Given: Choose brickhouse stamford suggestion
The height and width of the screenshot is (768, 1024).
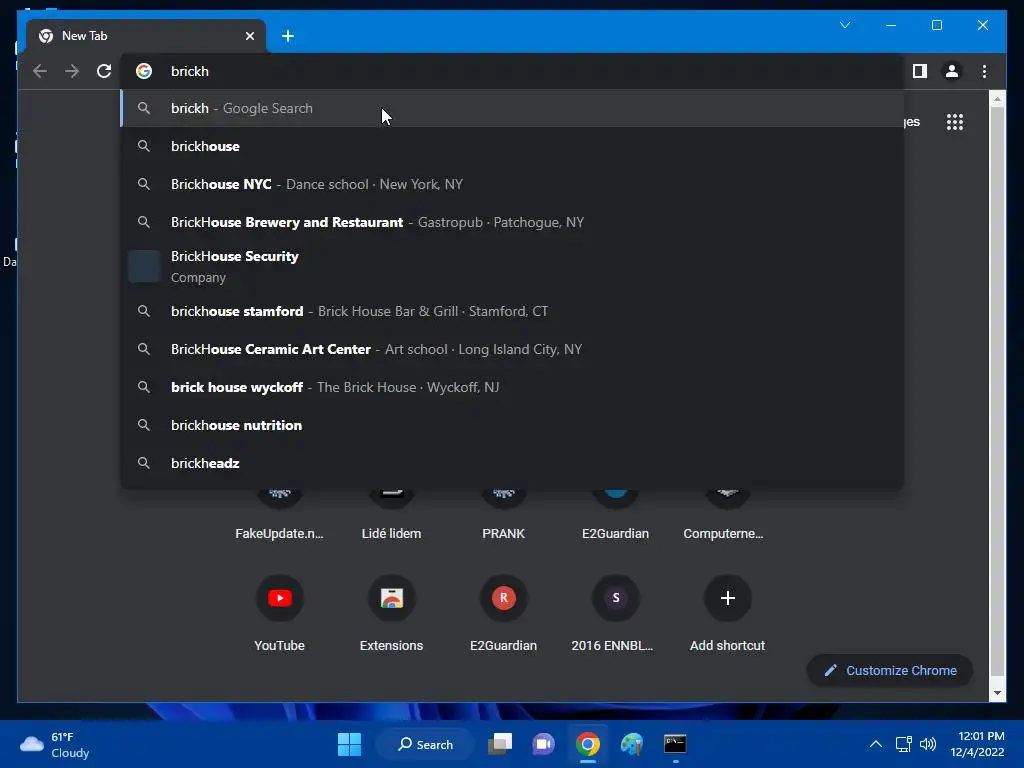Looking at the screenshot, I should coord(512,311).
